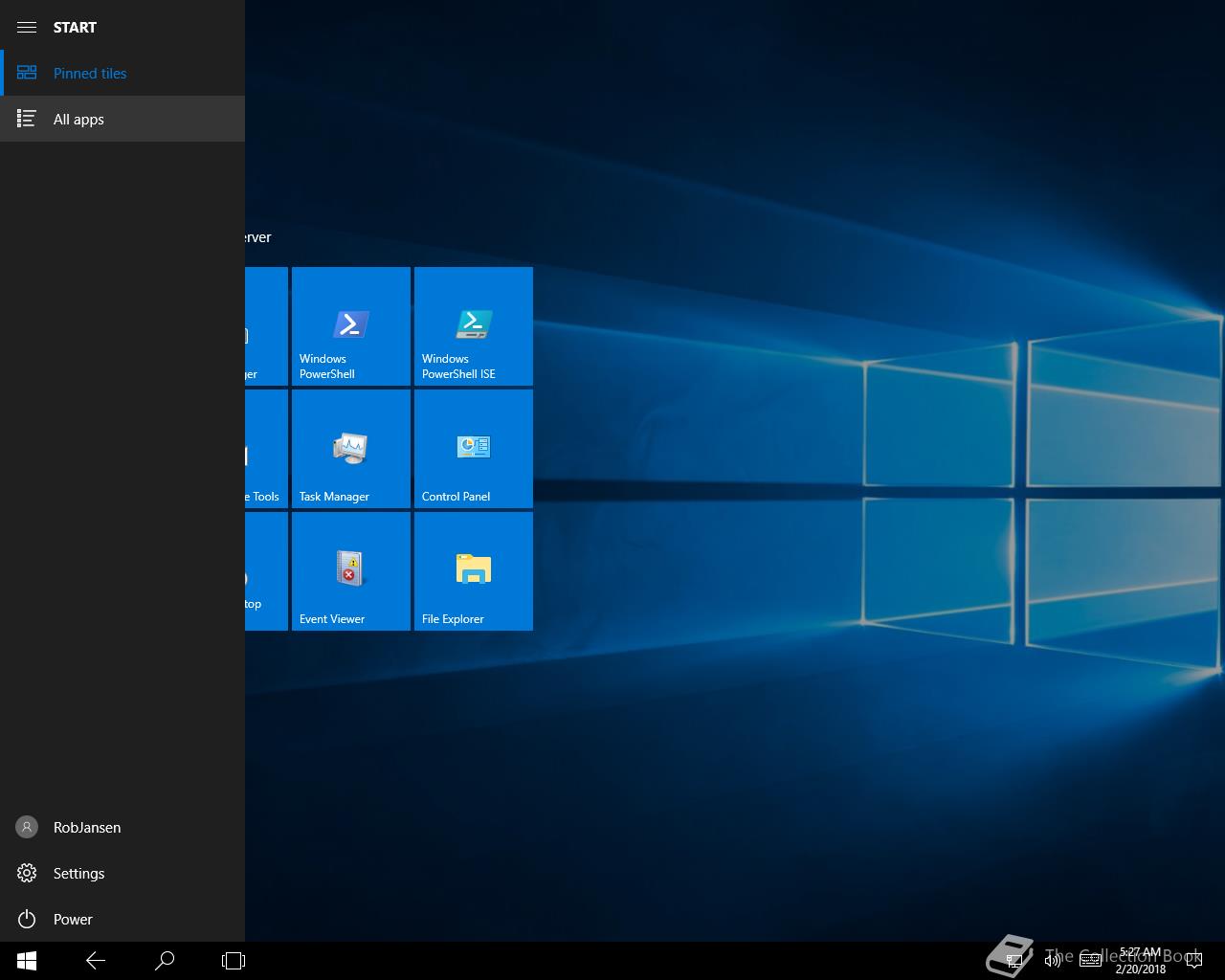Open Settings from Start menu

(122, 873)
